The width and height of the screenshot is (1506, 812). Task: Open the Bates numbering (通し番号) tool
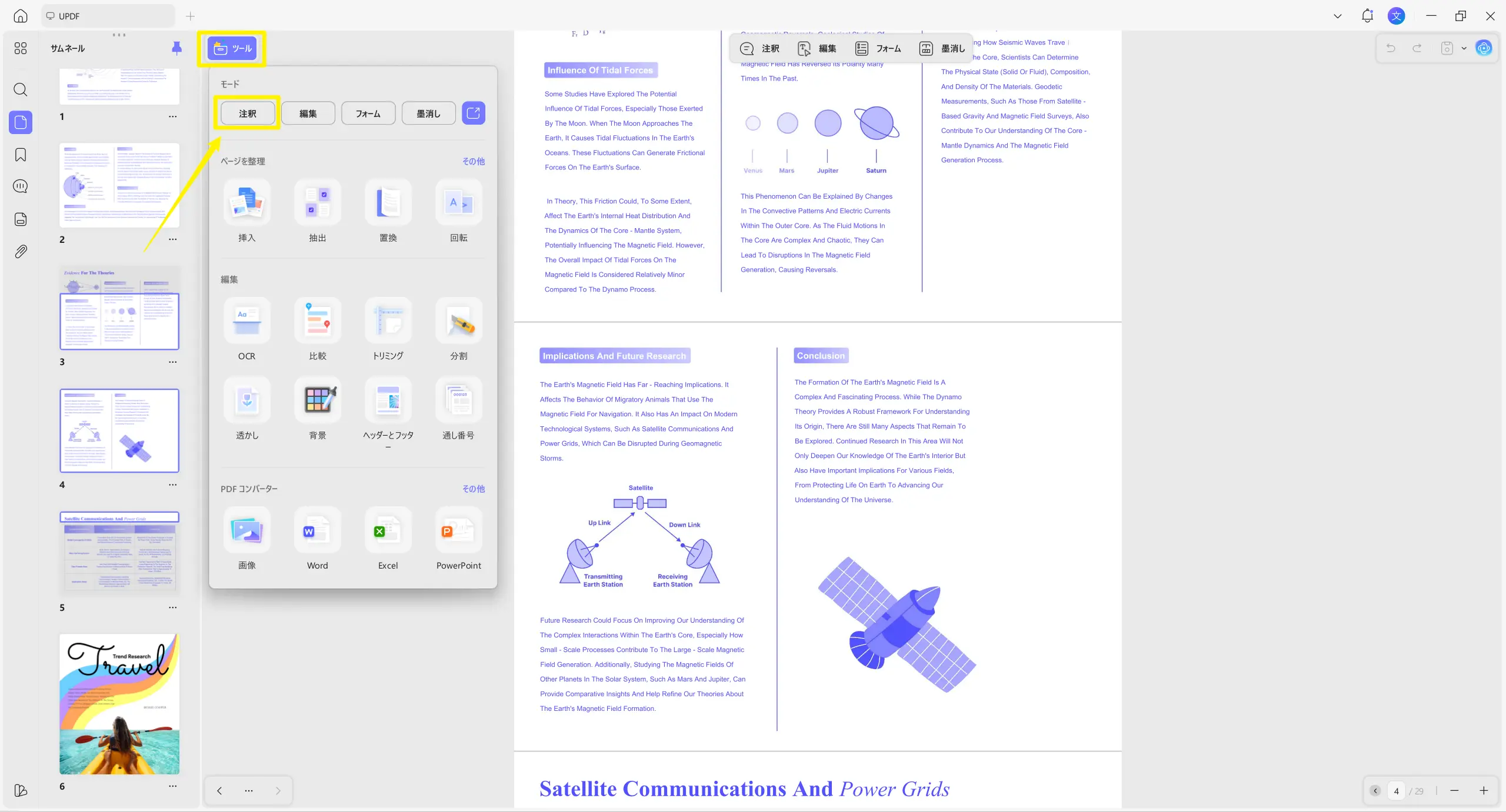click(x=458, y=400)
